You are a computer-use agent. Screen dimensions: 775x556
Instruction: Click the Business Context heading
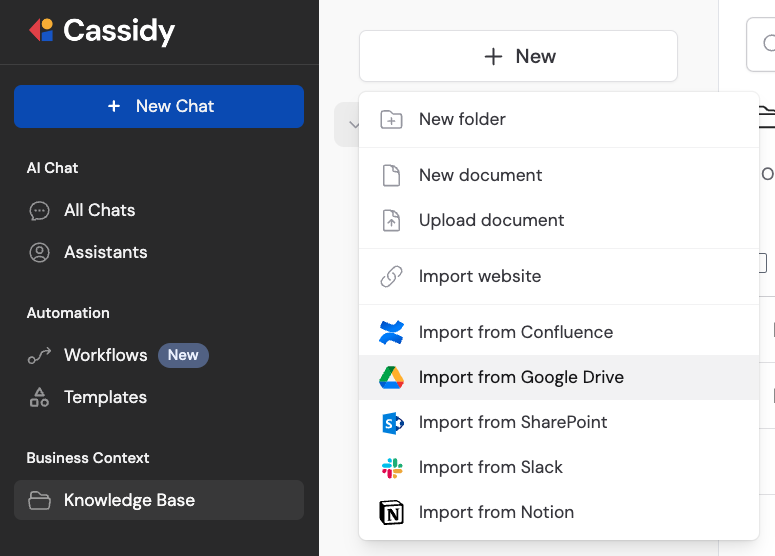(x=88, y=458)
